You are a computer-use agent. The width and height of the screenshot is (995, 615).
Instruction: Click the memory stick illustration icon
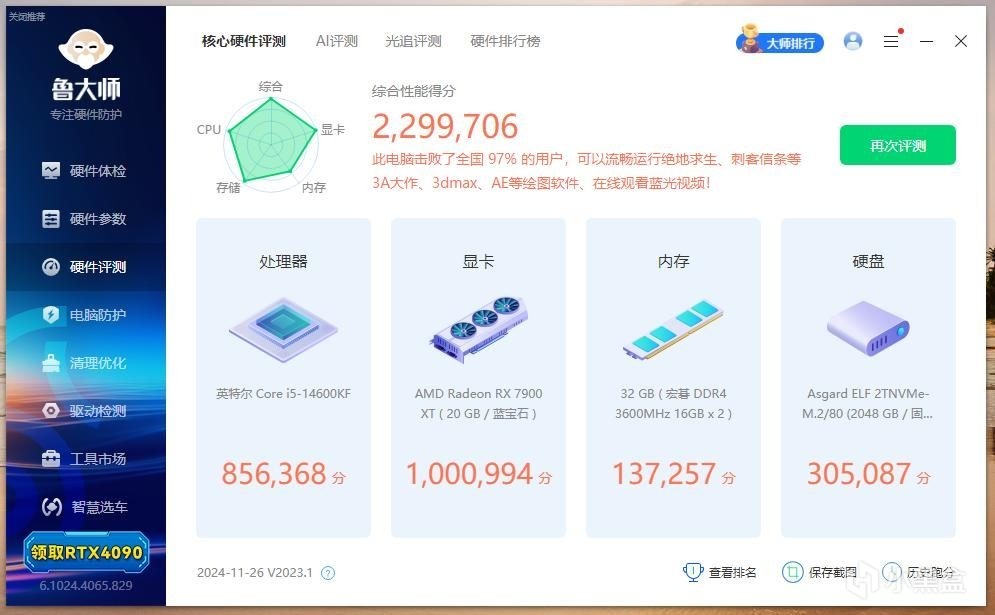click(673, 329)
